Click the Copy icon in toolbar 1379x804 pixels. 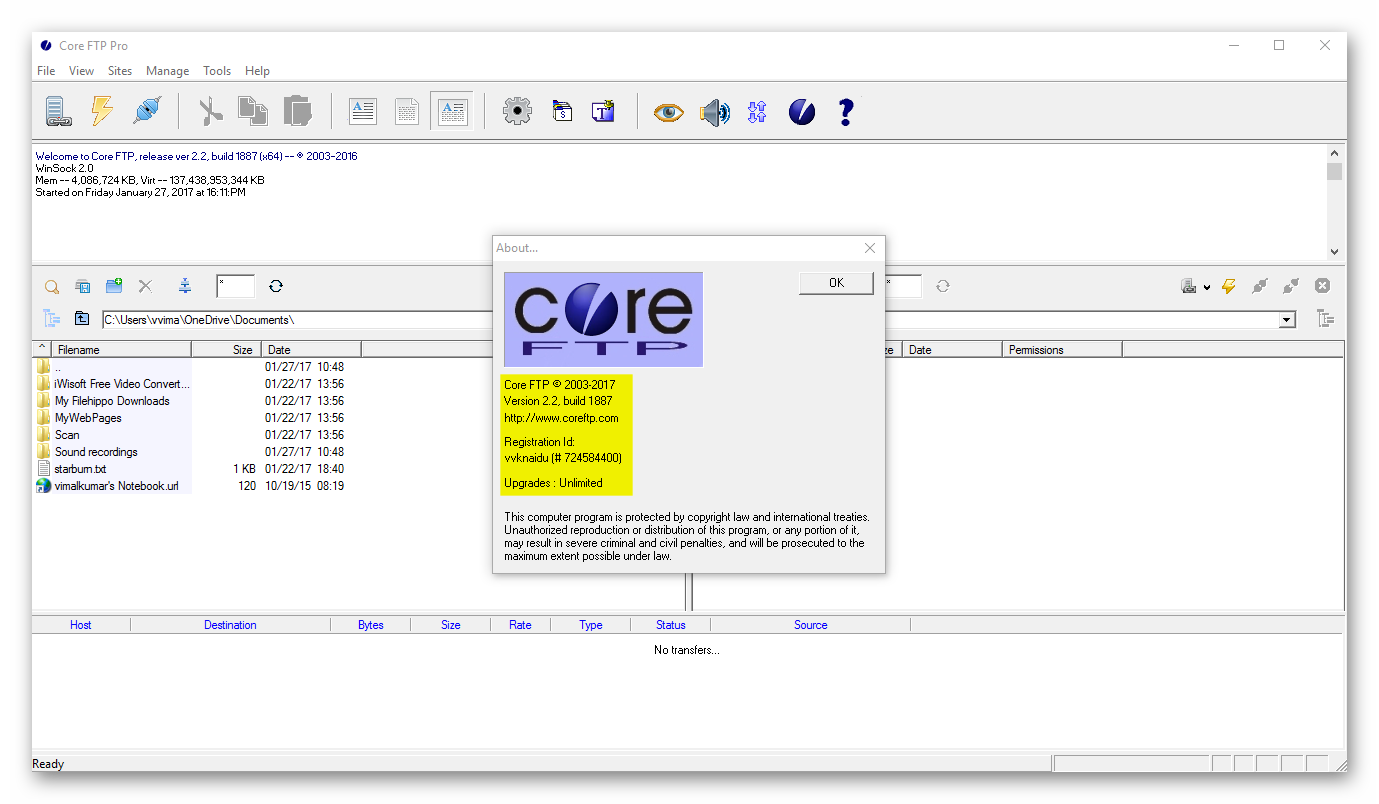[x=253, y=111]
